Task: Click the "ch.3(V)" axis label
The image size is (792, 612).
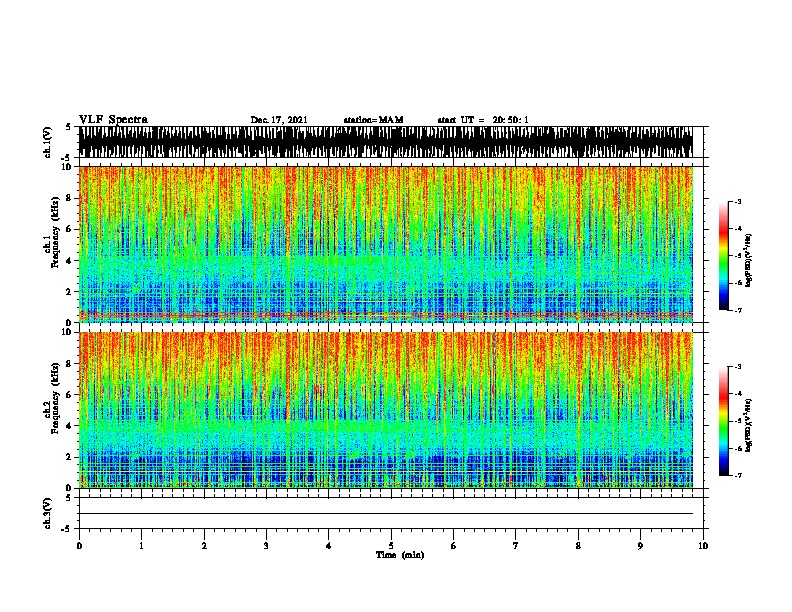Action: [x=47, y=513]
